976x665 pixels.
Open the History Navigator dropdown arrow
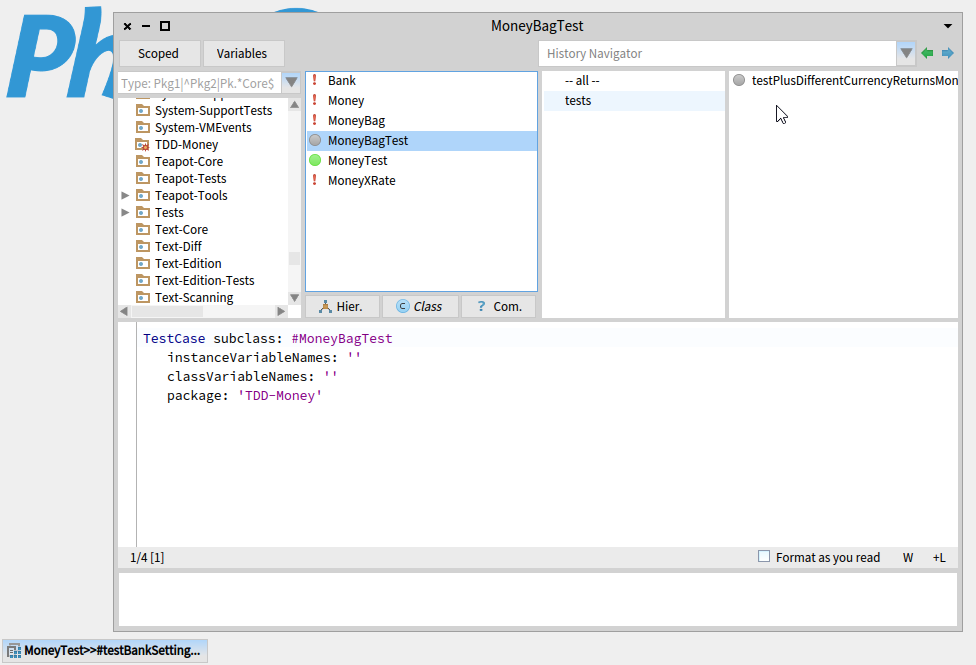point(906,54)
